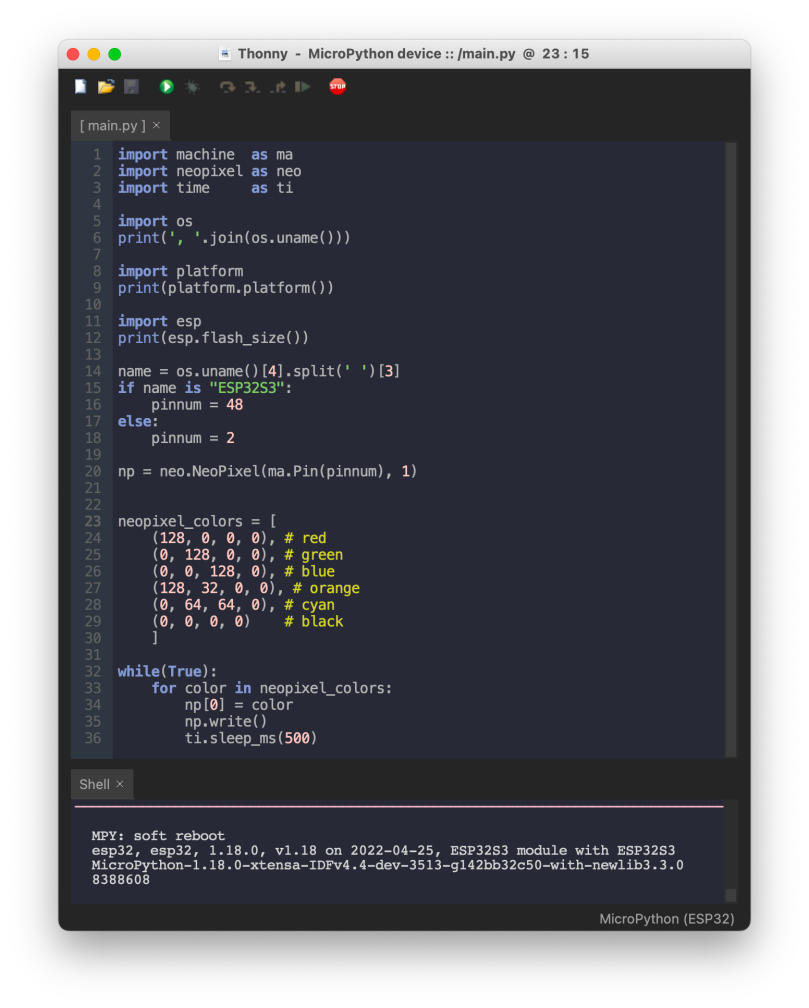Create a new file with toolbar icon

80,87
